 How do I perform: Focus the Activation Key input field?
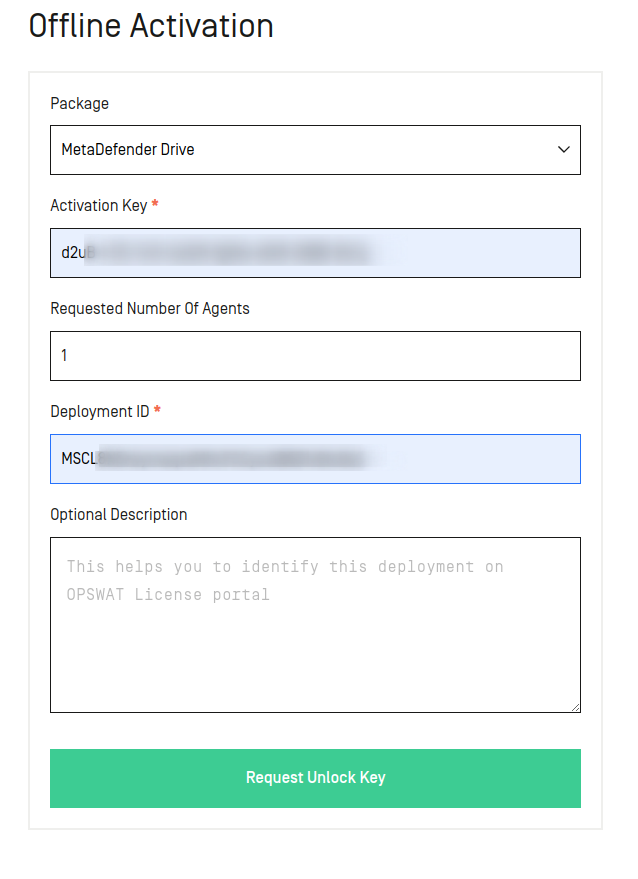tap(315, 253)
